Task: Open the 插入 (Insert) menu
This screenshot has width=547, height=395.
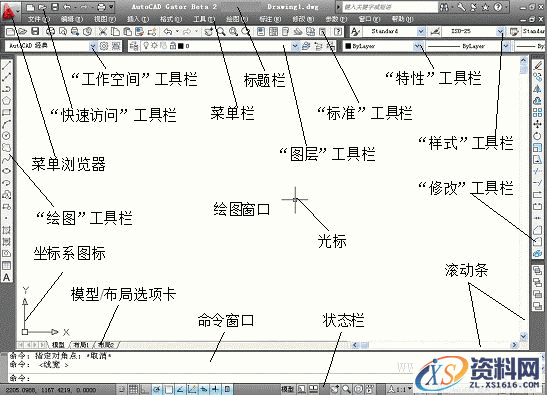Action: point(138,19)
